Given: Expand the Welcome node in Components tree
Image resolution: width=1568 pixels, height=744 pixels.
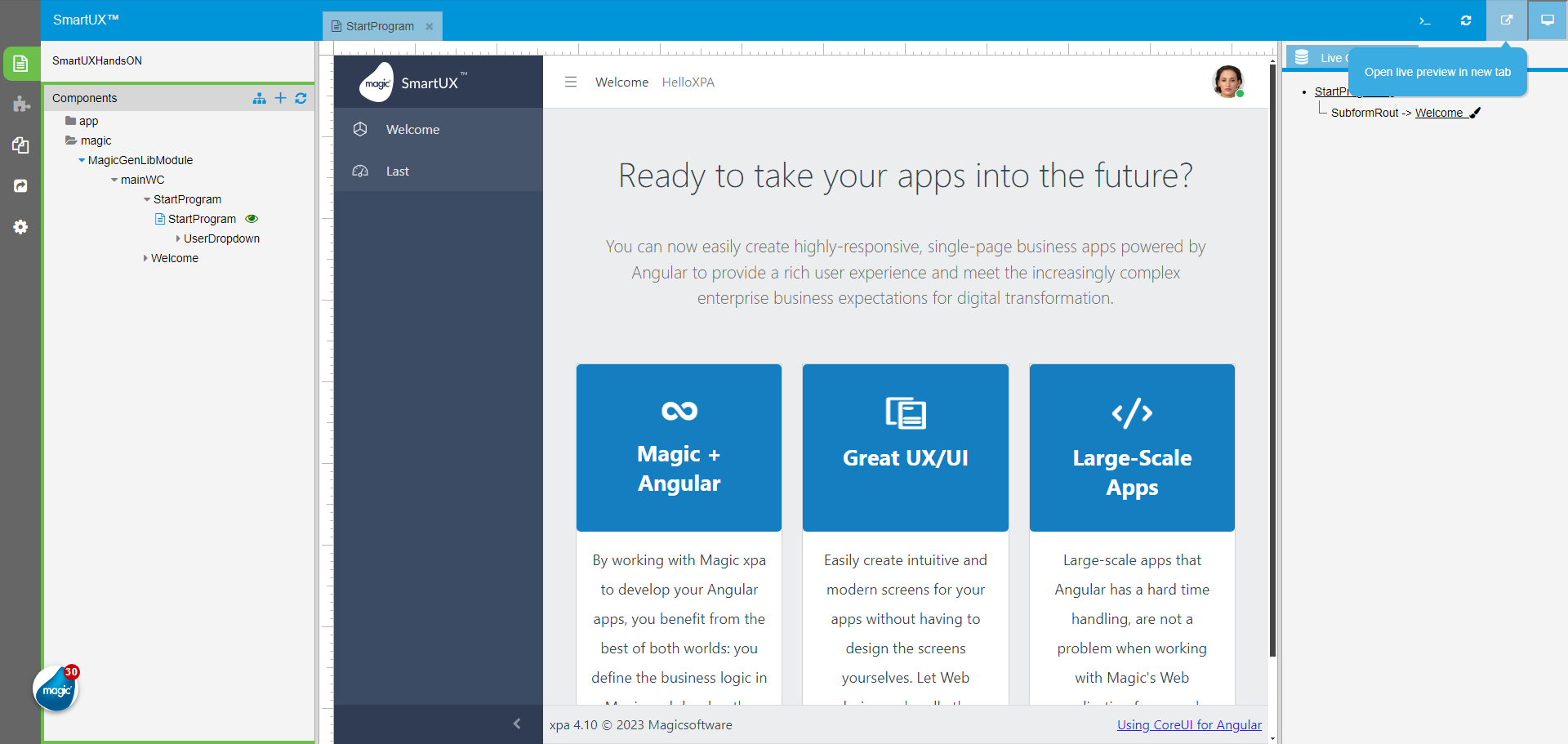Looking at the screenshot, I should click(145, 258).
